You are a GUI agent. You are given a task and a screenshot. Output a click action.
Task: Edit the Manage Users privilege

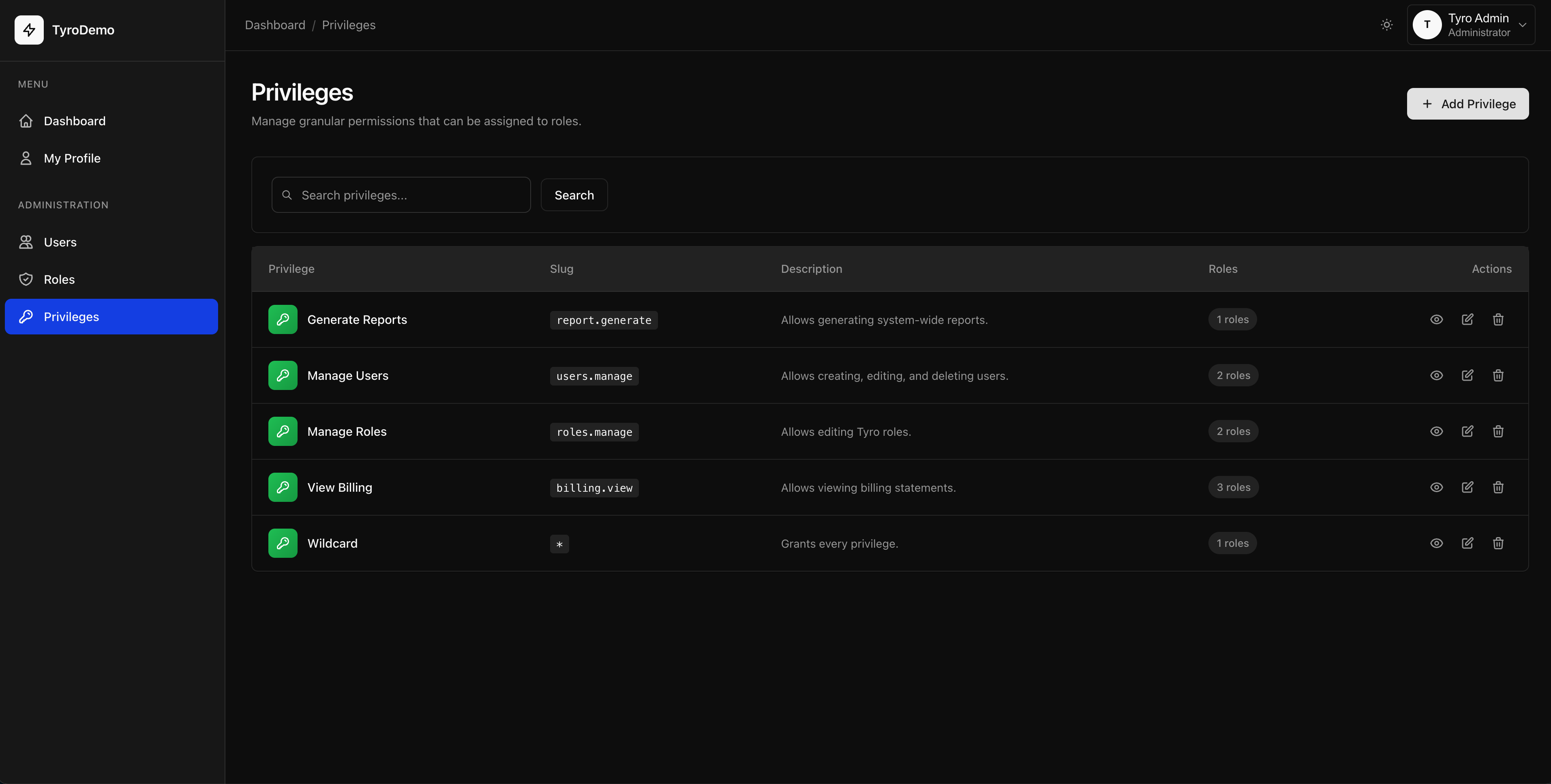[1467, 375]
